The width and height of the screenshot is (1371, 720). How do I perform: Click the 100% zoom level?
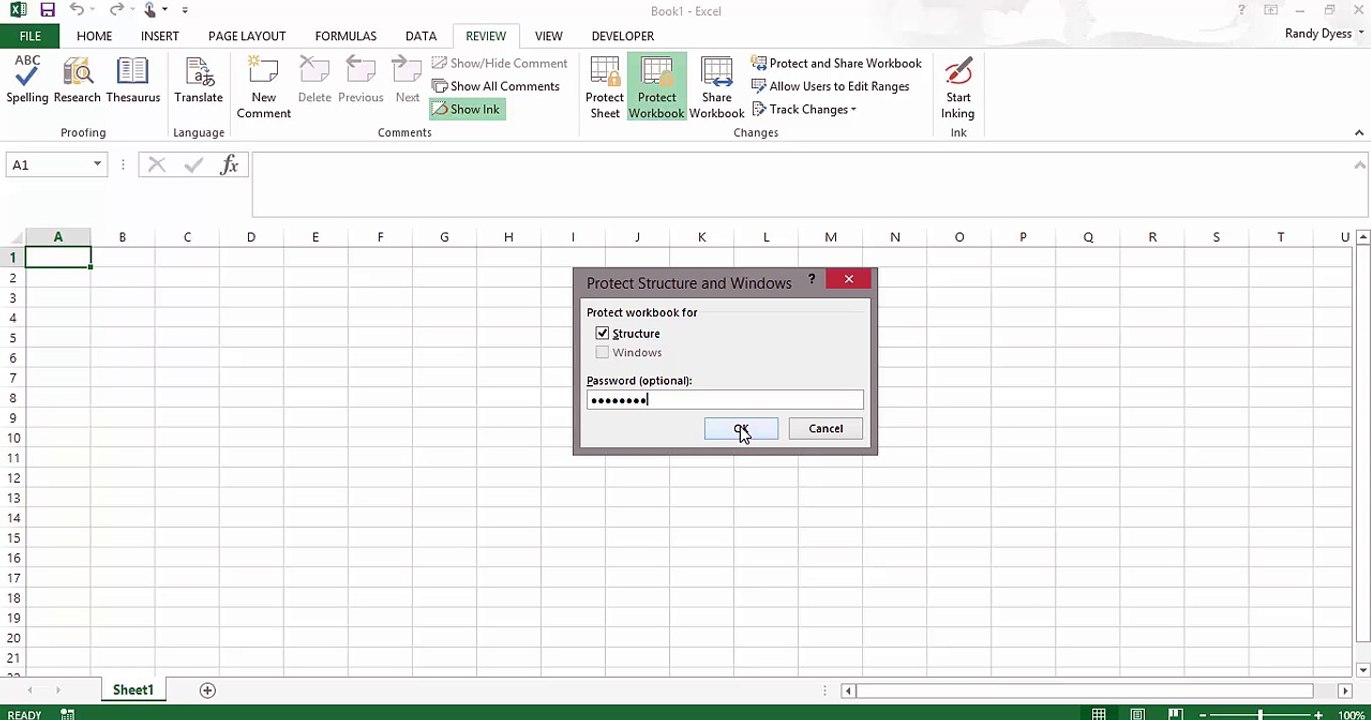click(1351, 714)
